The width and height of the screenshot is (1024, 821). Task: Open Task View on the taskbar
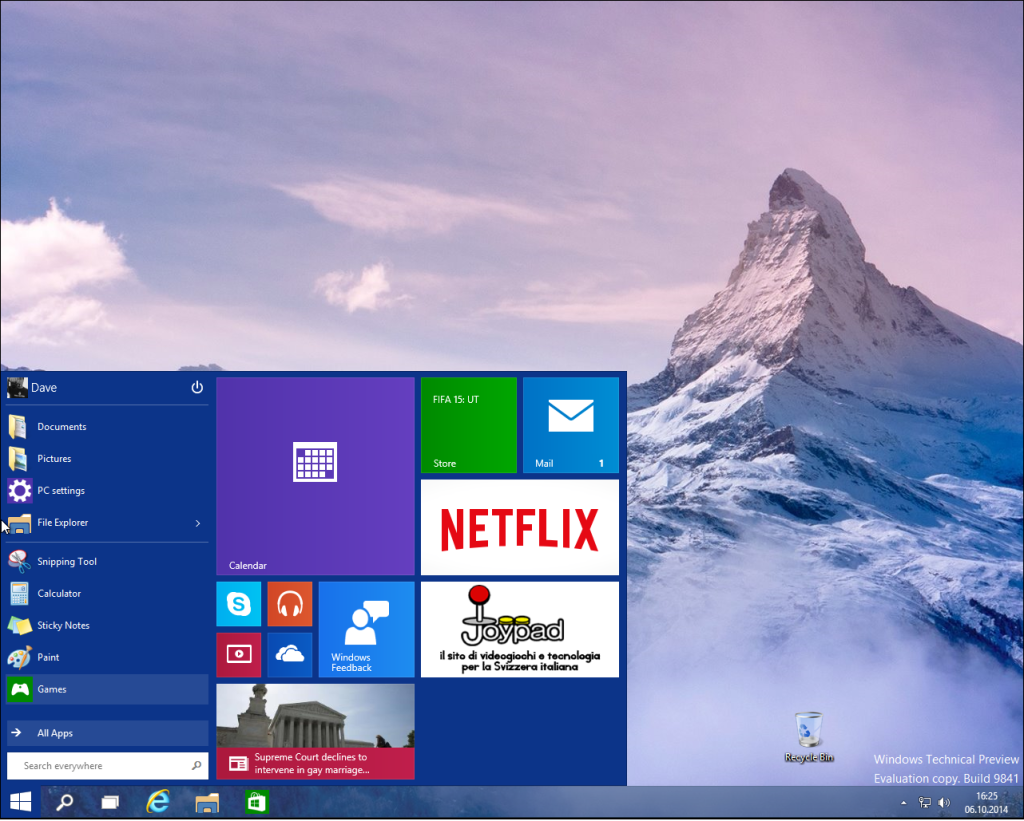click(x=110, y=802)
